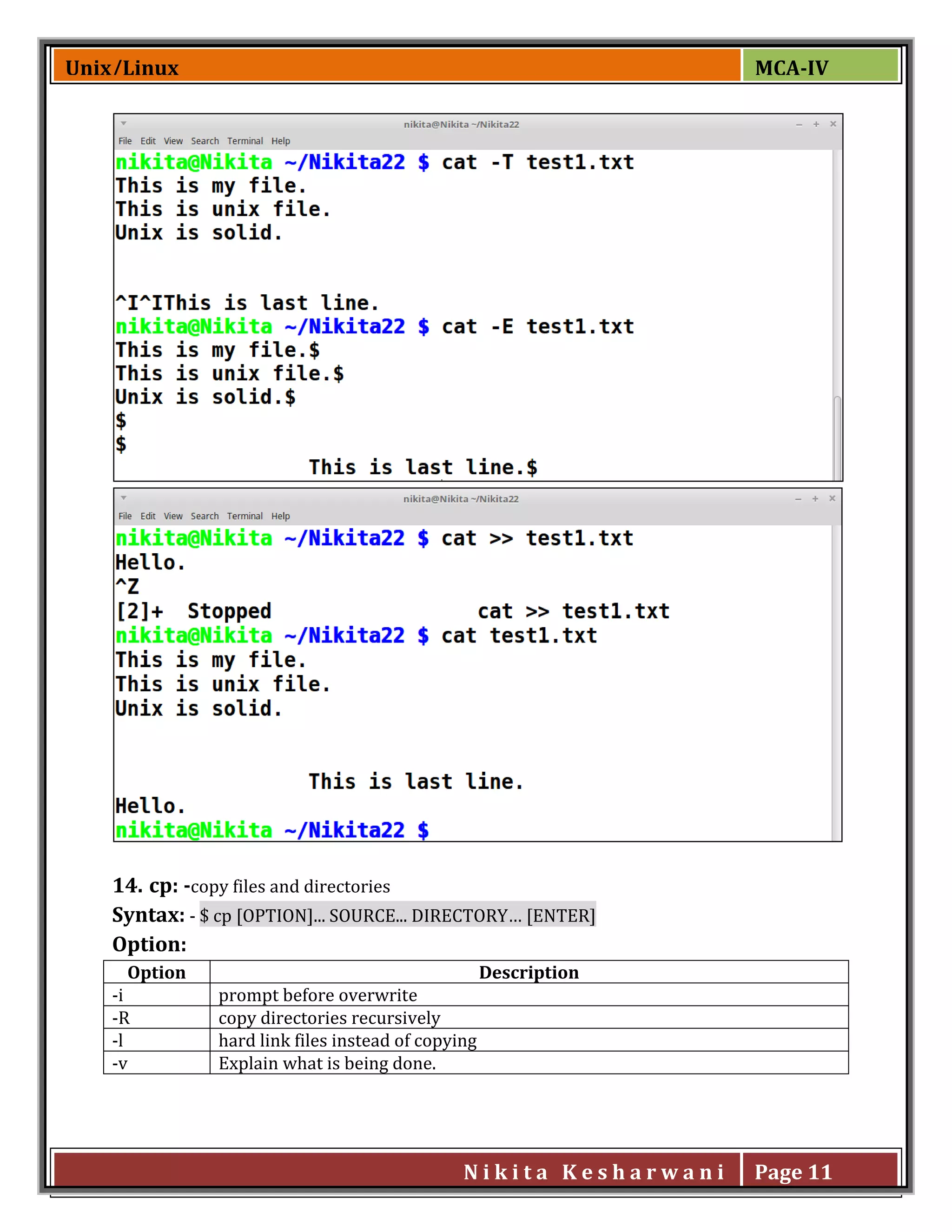Click the 'Page 11' footer label
The image size is (952, 1232).
(793, 1172)
